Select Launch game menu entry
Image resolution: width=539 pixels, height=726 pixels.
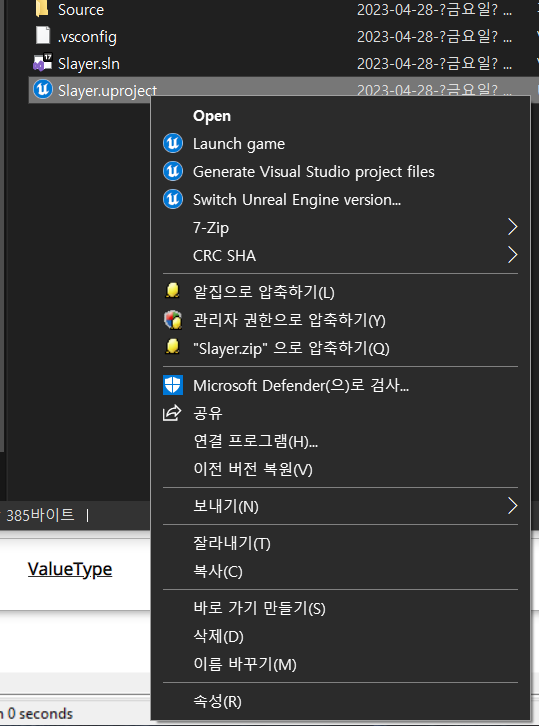[340, 144]
